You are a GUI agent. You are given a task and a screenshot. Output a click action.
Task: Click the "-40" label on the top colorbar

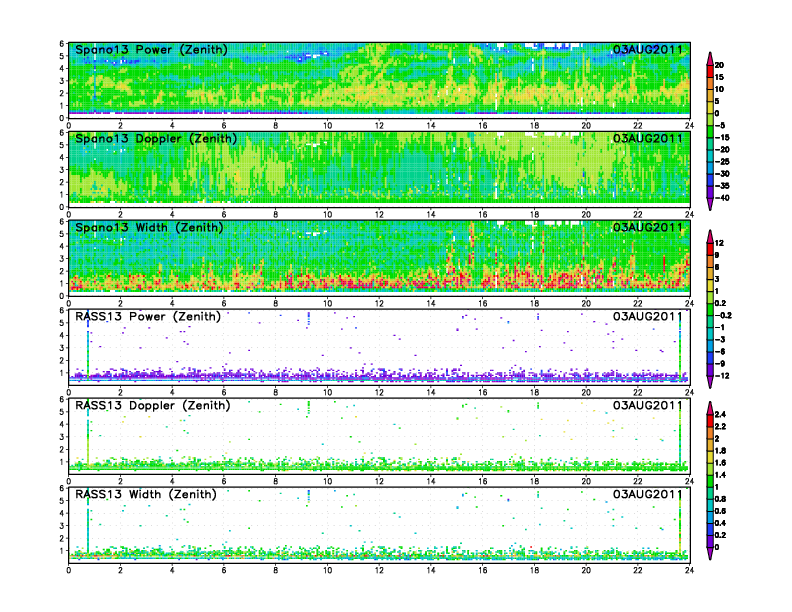(x=722, y=198)
